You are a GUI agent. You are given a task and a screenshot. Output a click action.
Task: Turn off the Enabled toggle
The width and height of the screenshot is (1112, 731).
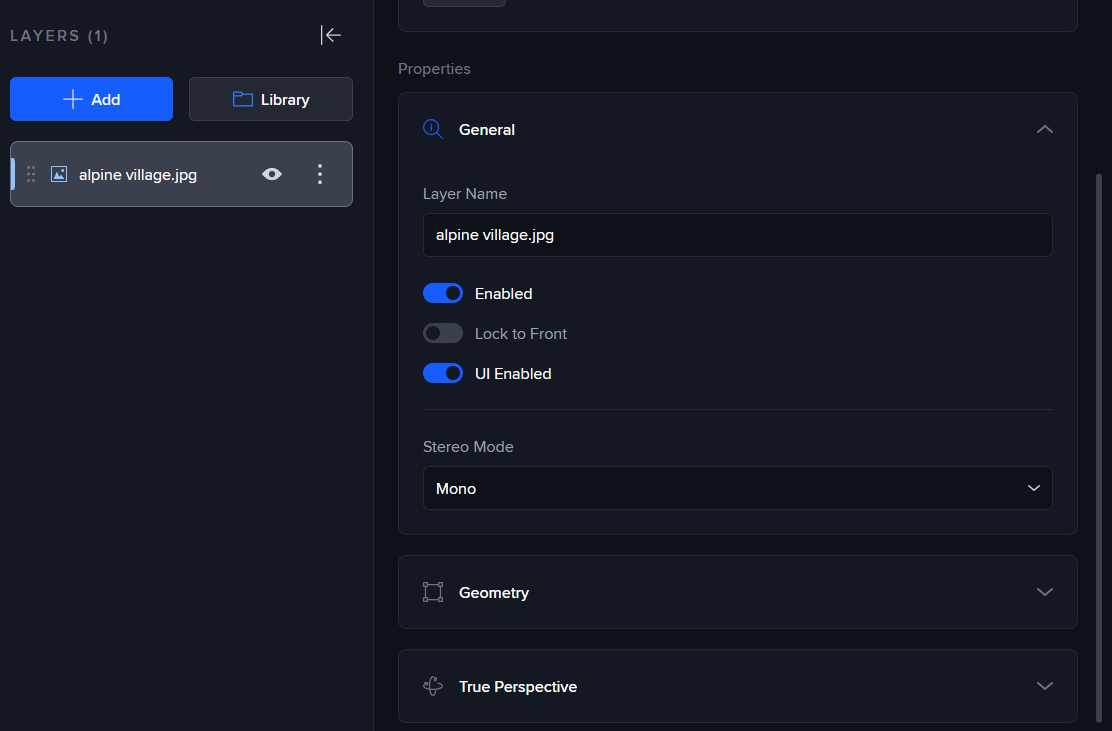pos(443,293)
